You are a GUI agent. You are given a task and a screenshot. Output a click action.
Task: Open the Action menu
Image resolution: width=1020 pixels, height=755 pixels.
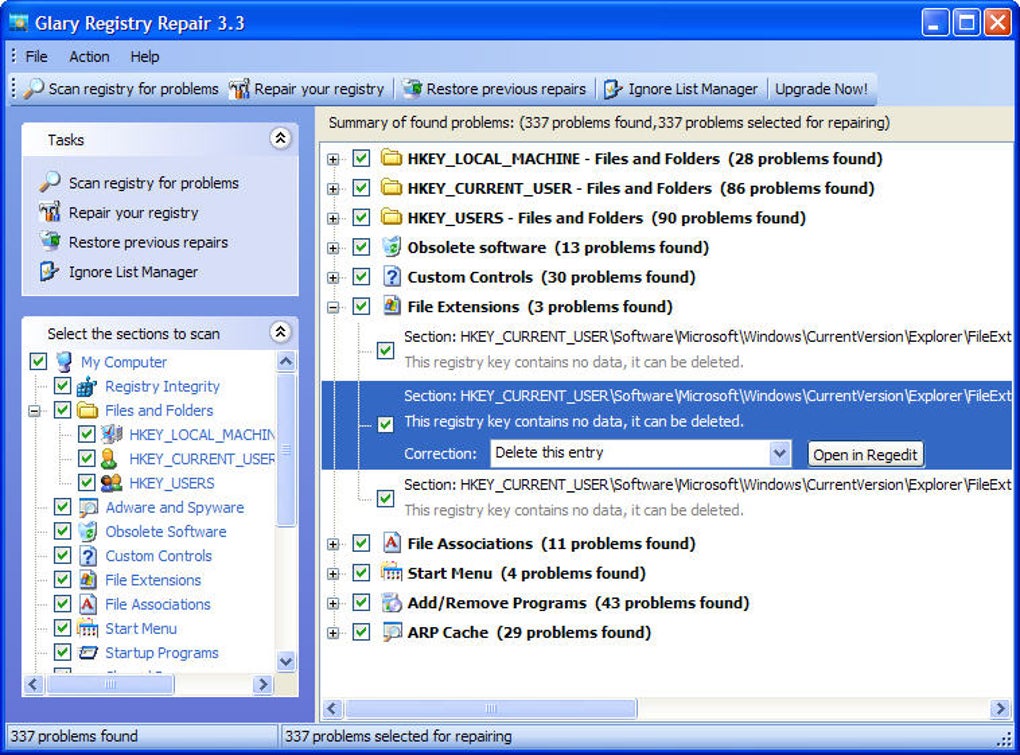(89, 57)
